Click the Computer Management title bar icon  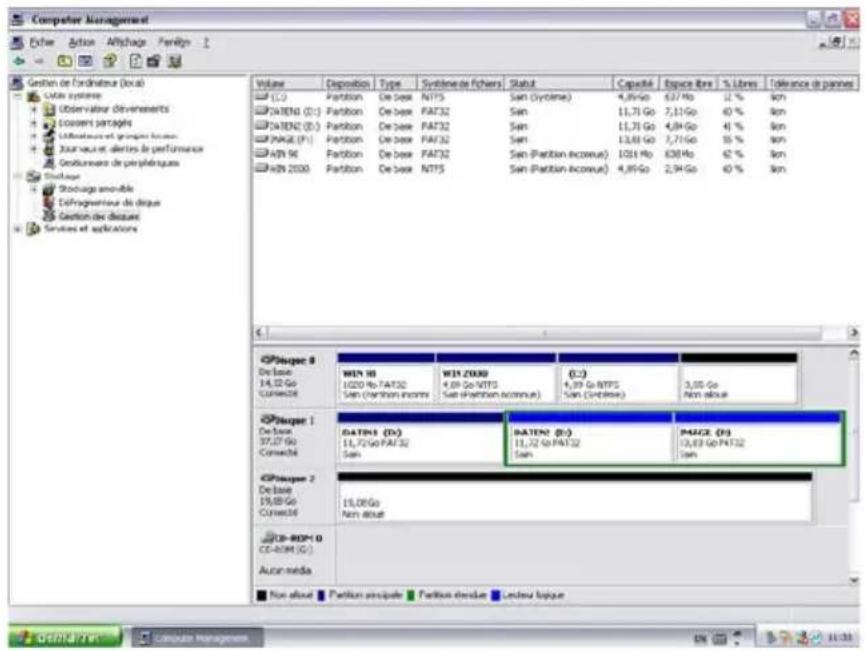point(18,20)
